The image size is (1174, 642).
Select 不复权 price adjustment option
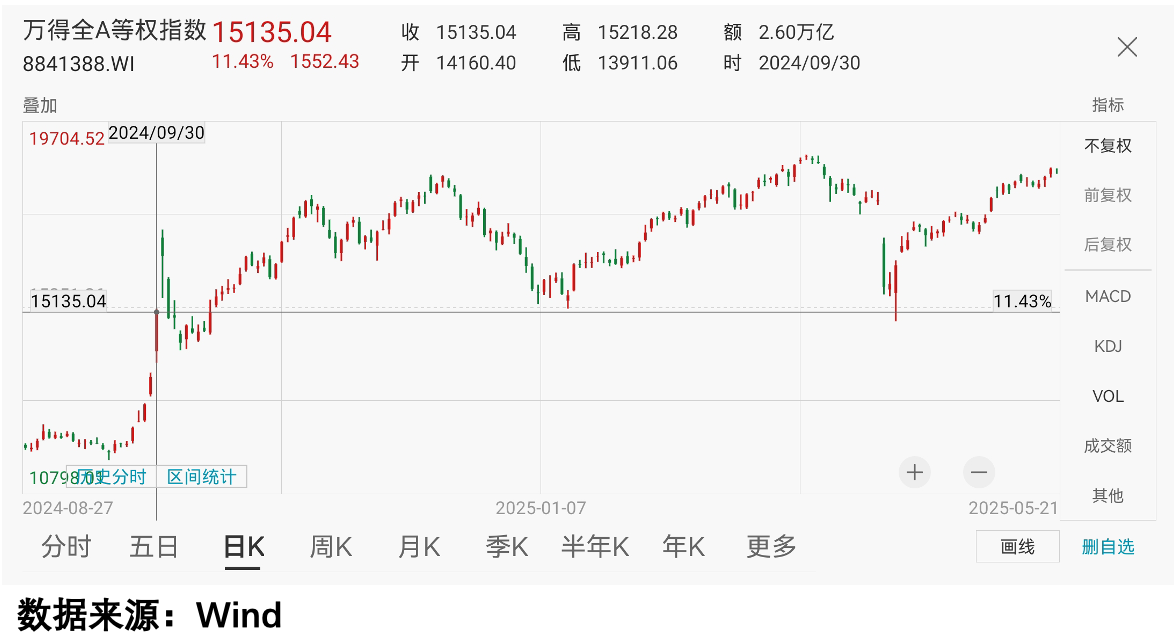pos(1108,146)
